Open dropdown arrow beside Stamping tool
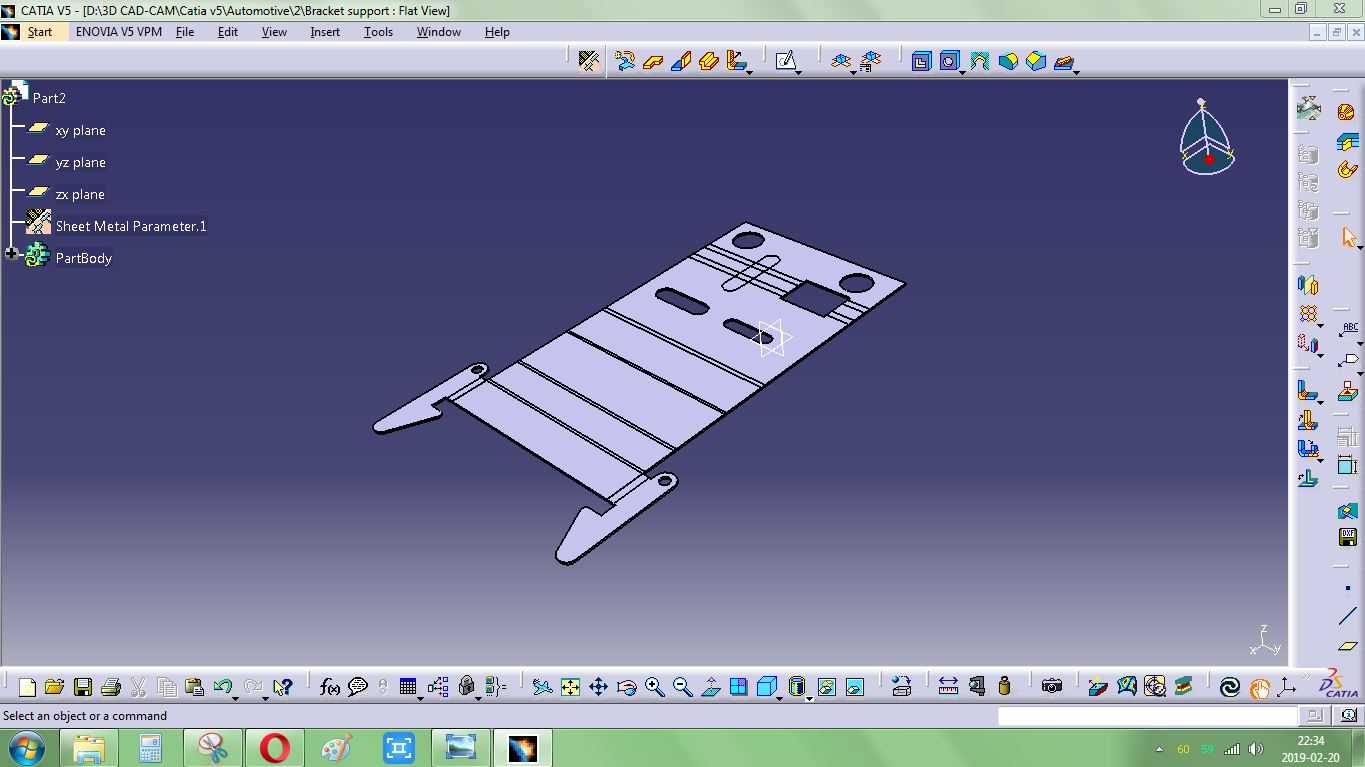Image resolution: width=1365 pixels, height=767 pixels. [x=1077, y=72]
